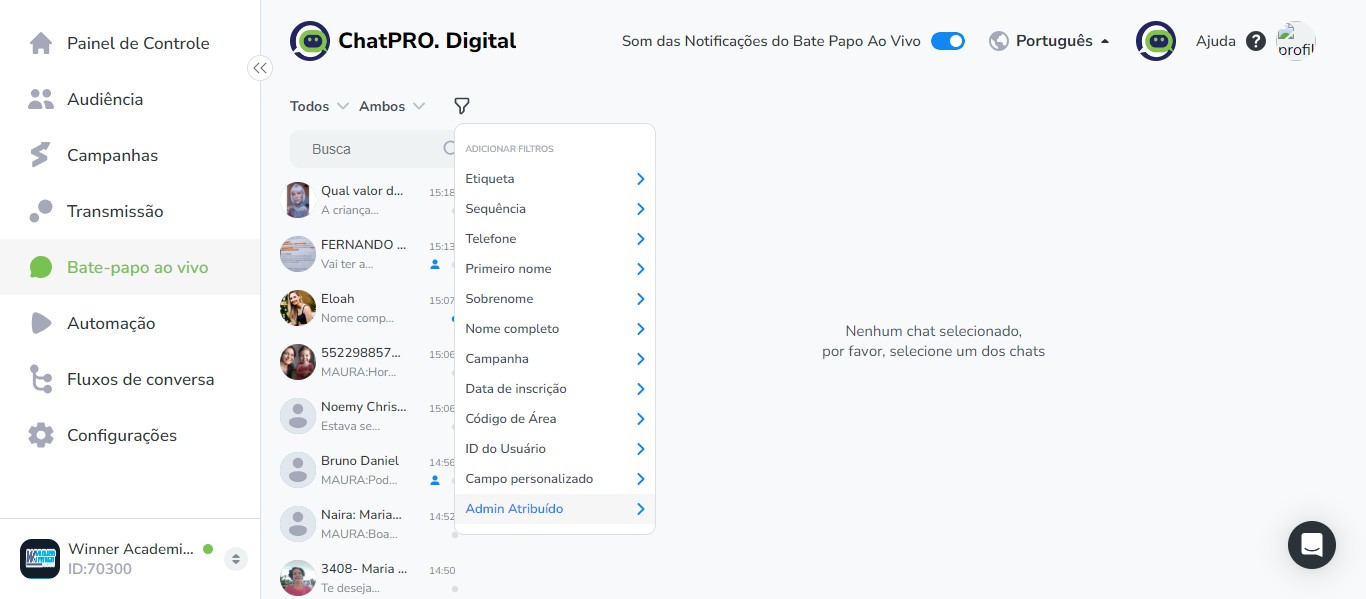Open the chat 'Qual valor d...'
The image size is (1366, 599).
[x=367, y=200]
